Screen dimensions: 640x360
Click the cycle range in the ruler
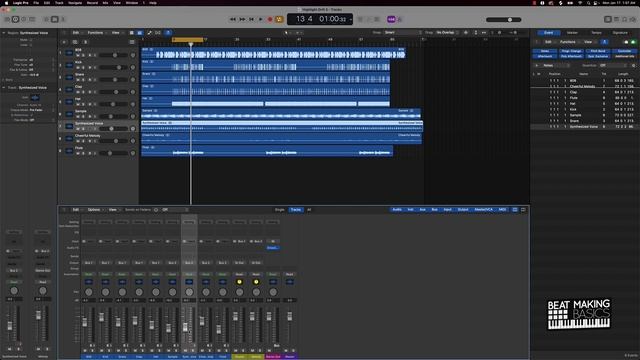[188, 40]
